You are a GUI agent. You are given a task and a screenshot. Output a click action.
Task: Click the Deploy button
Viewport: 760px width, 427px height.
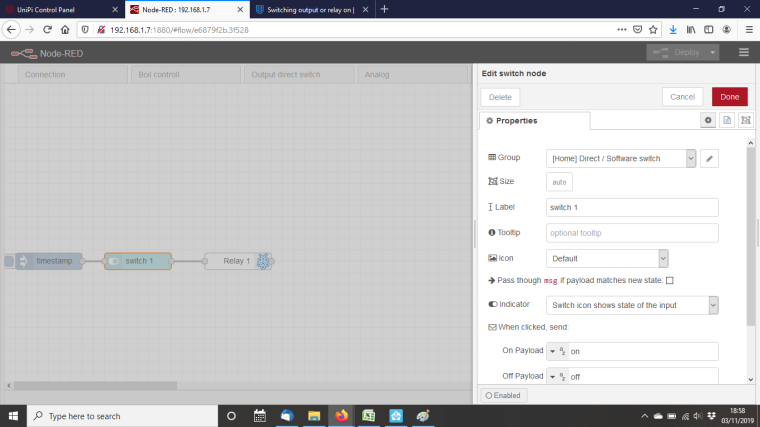tap(677, 52)
